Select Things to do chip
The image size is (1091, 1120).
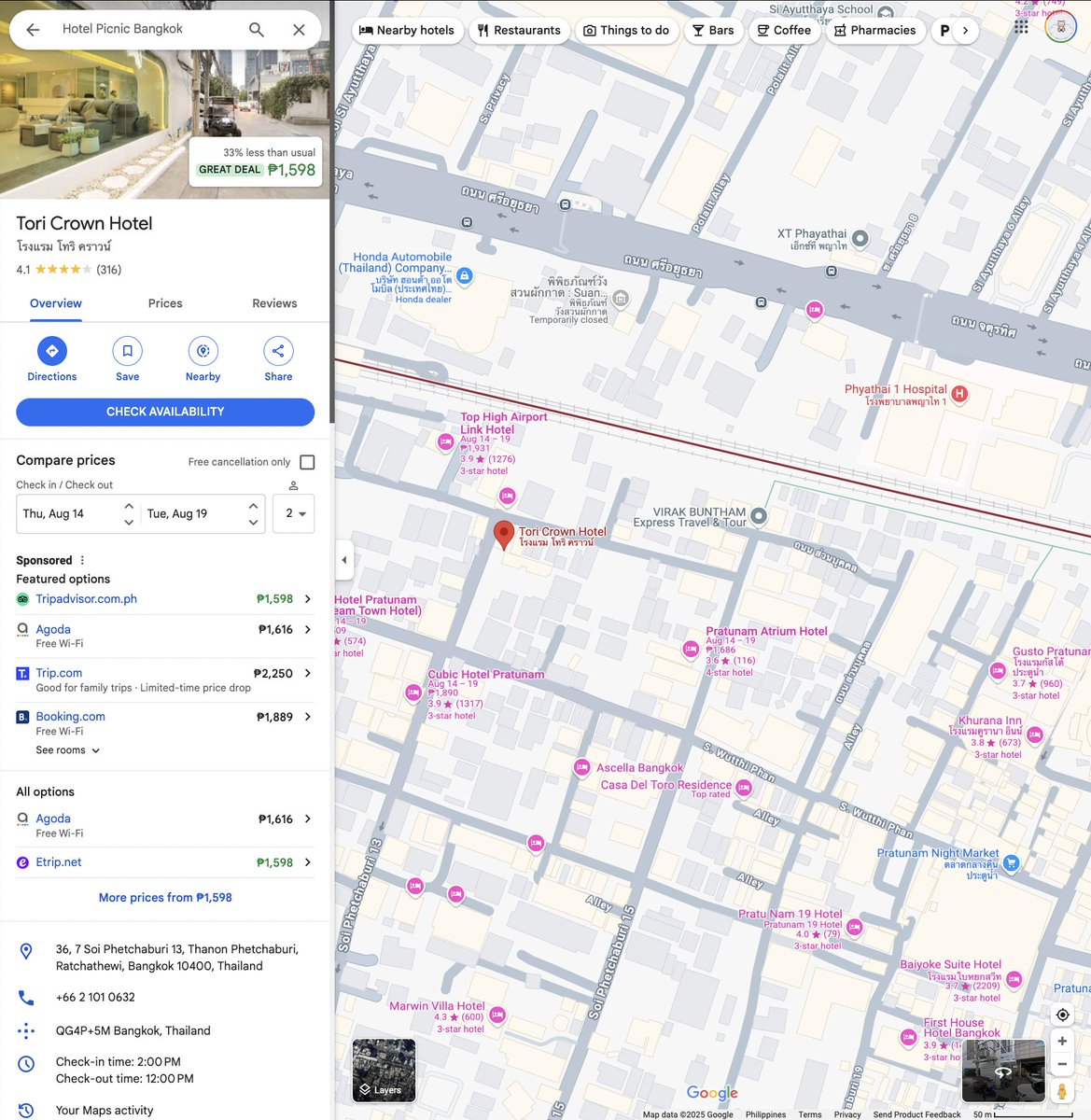(626, 30)
